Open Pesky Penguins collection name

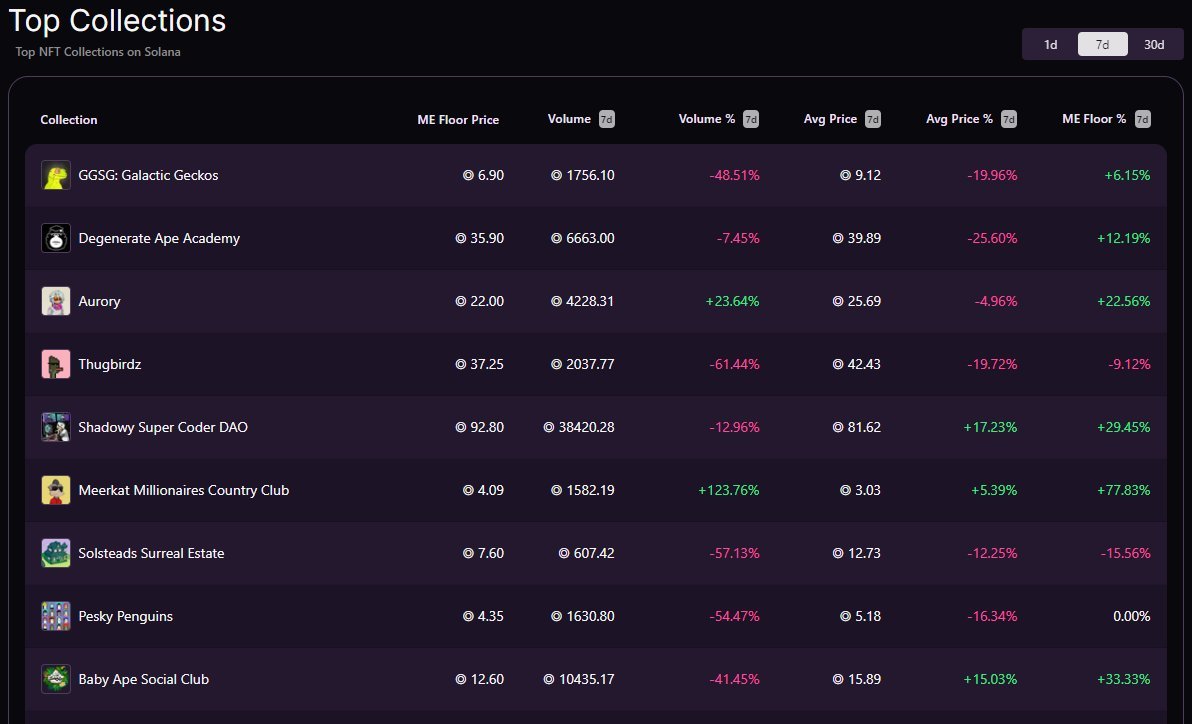coord(125,617)
